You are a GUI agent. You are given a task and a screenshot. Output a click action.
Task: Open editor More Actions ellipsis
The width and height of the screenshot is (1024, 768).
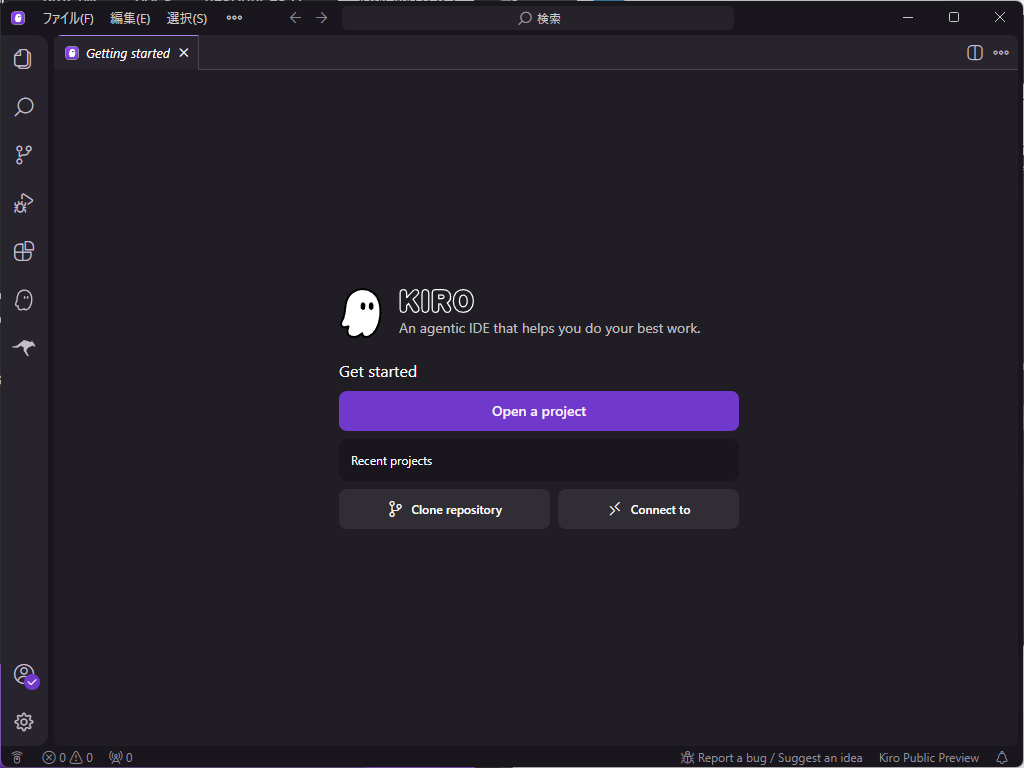pyautogui.click(x=1001, y=53)
